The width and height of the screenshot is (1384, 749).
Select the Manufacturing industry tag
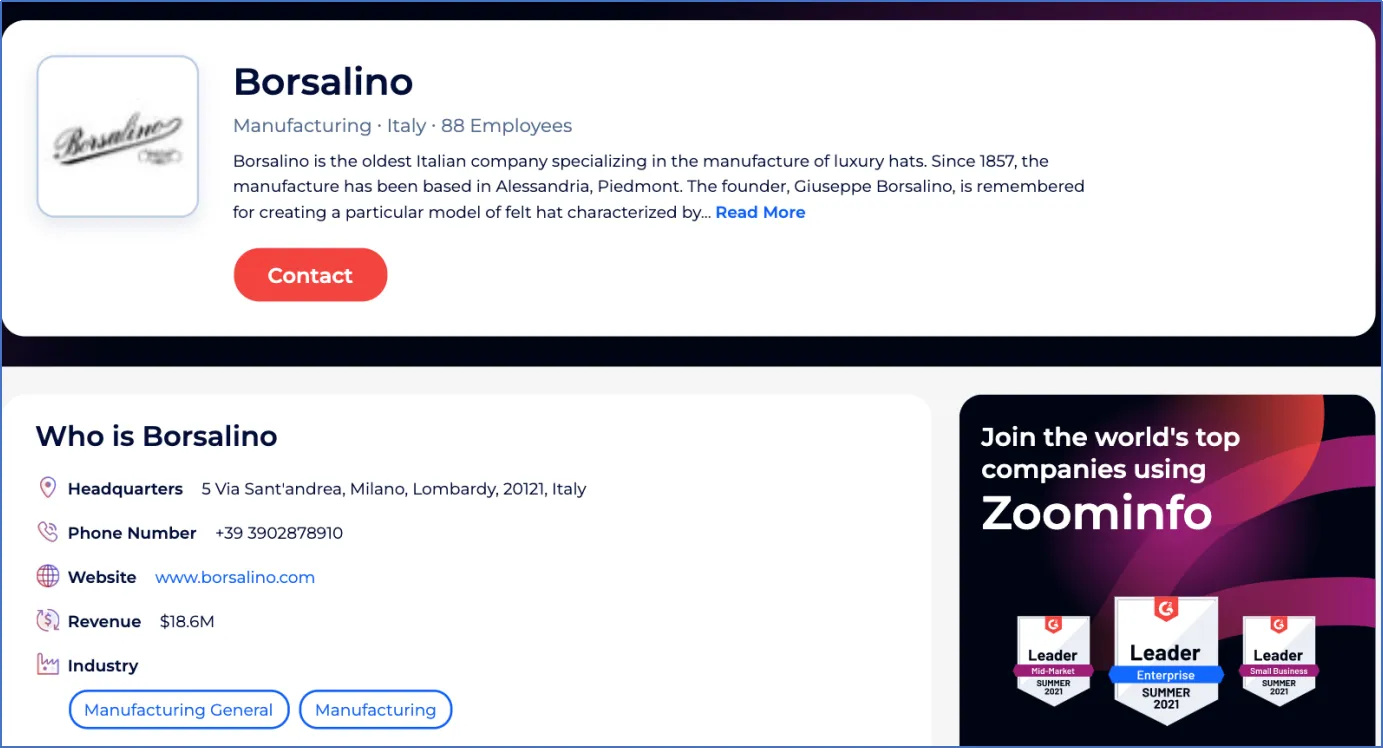coord(375,709)
